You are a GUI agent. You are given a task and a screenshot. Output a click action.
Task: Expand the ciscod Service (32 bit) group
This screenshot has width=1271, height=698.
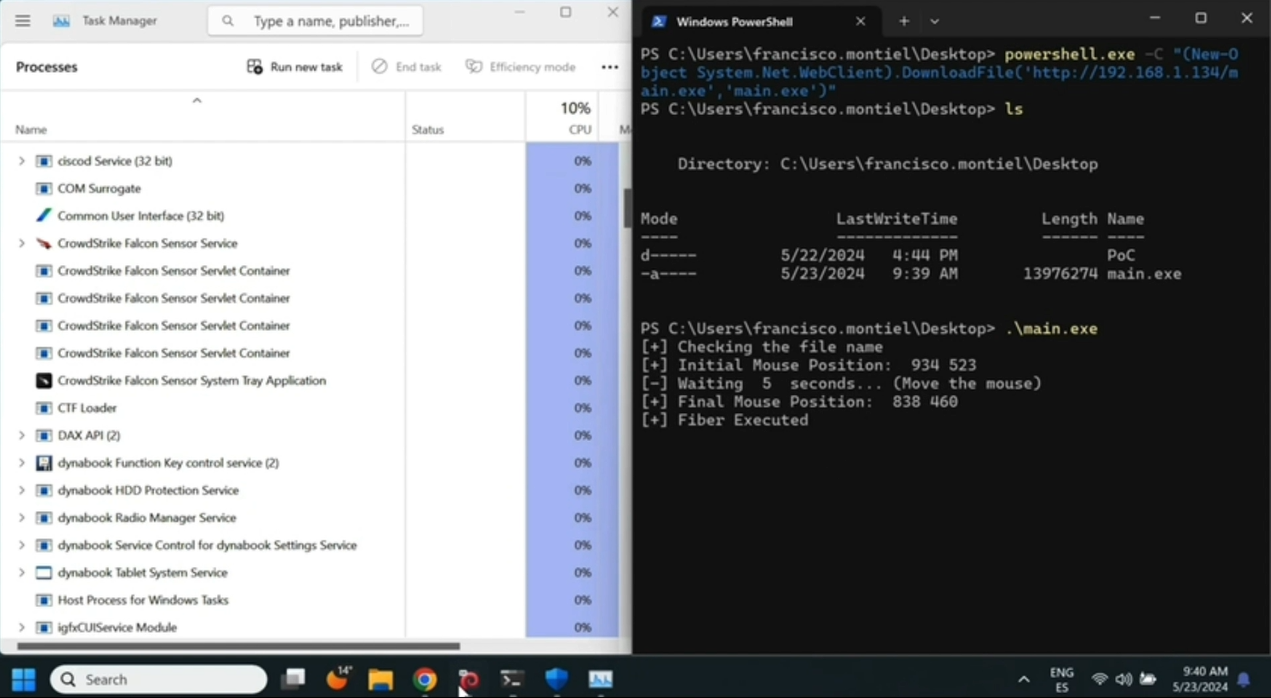(x=21, y=161)
